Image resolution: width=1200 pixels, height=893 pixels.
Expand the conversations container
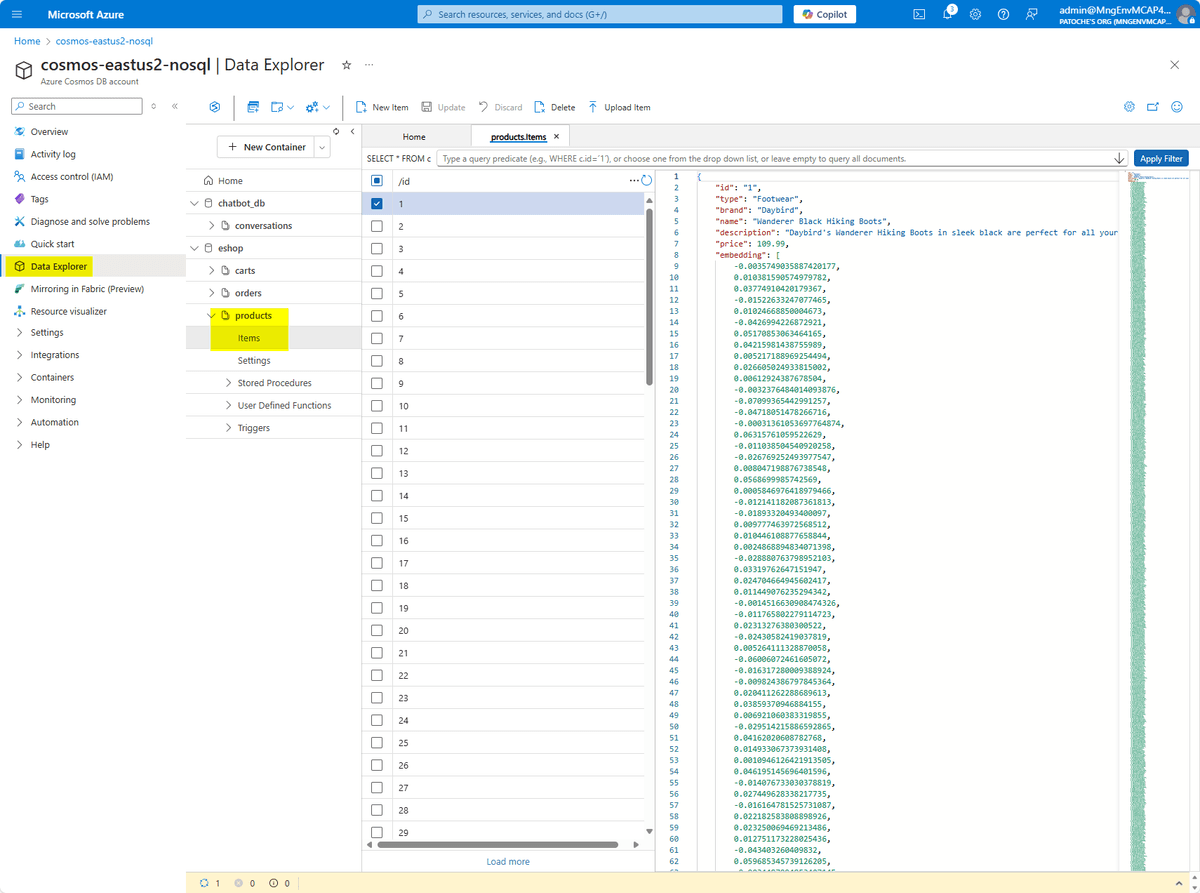click(x=212, y=226)
